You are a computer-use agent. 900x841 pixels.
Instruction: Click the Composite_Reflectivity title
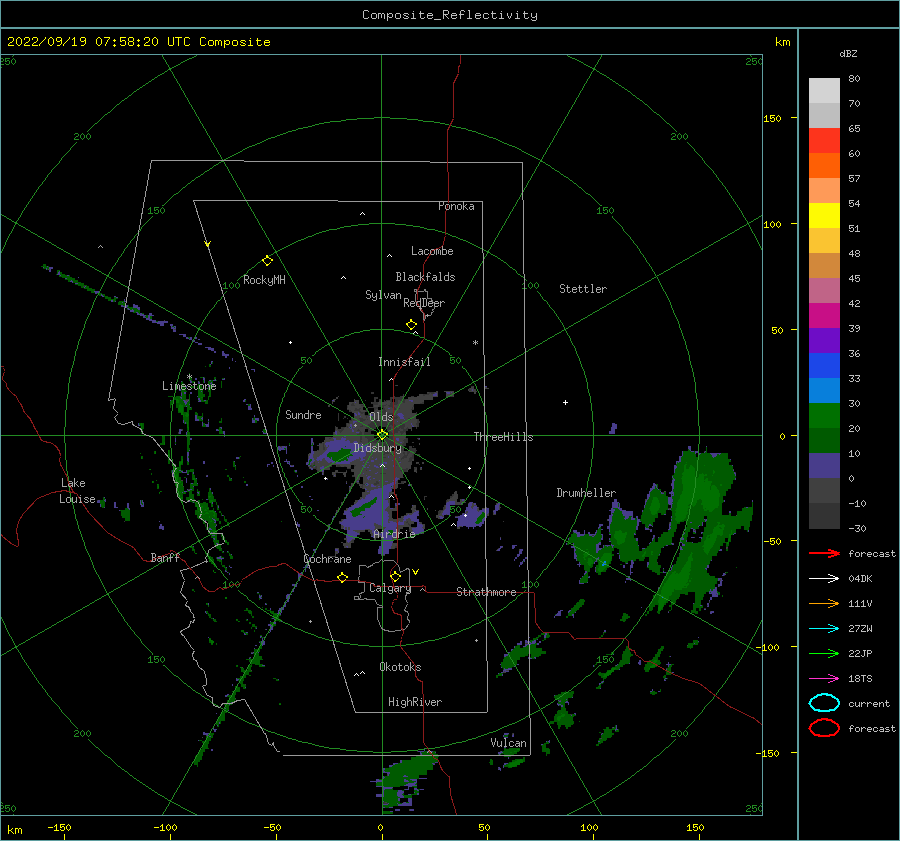point(450,15)
